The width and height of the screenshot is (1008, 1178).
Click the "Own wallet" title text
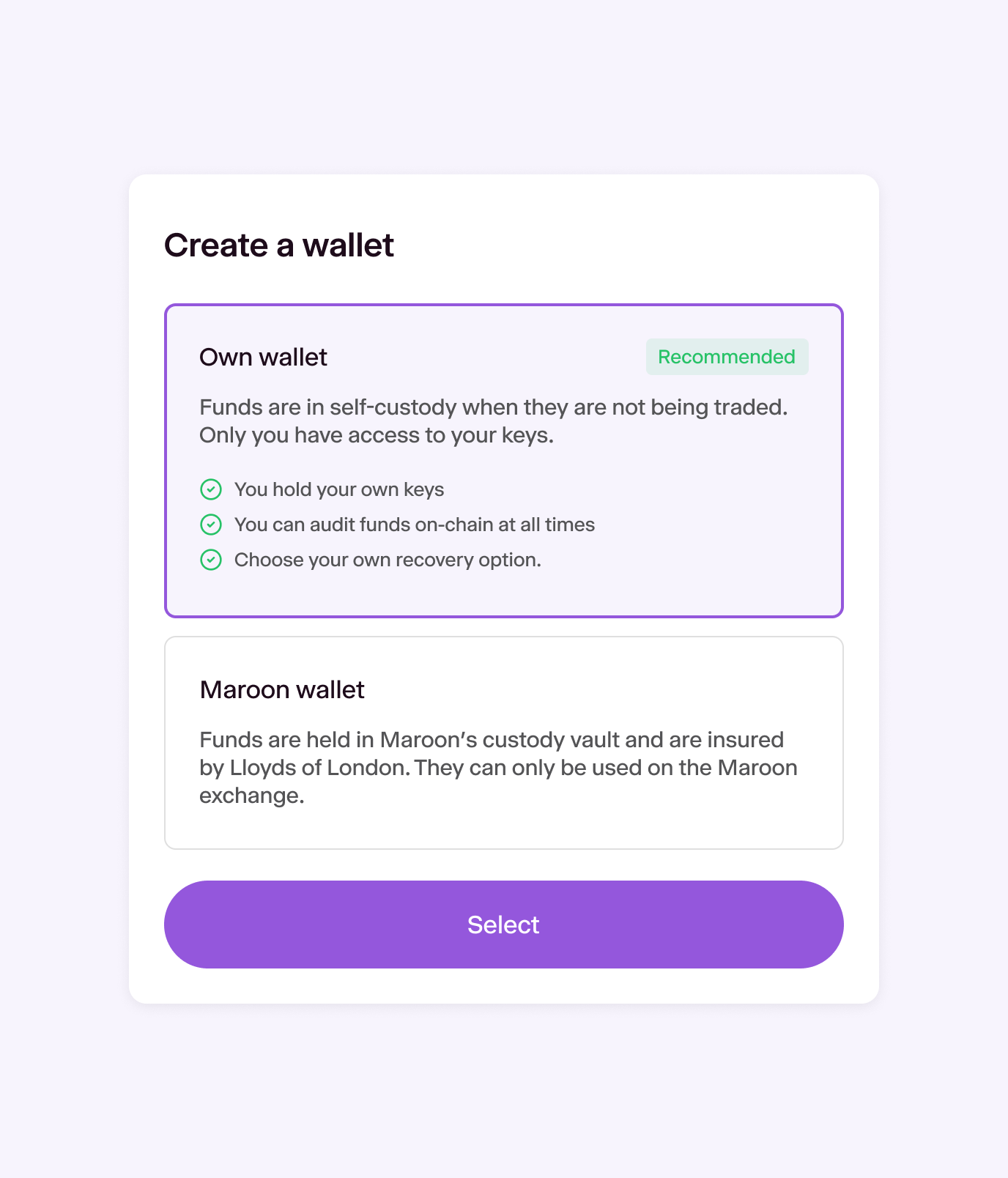tap(263, 358)
